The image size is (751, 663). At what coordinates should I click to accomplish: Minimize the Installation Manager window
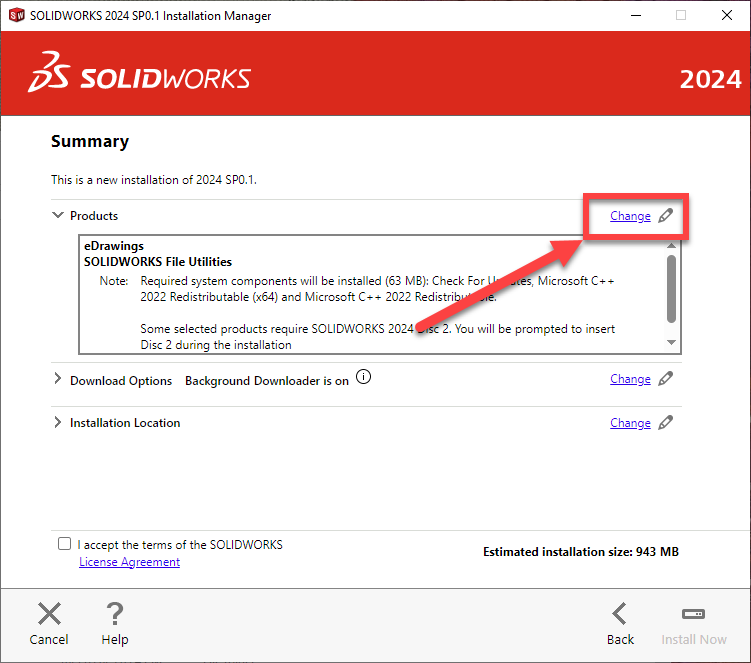[636, 15]
